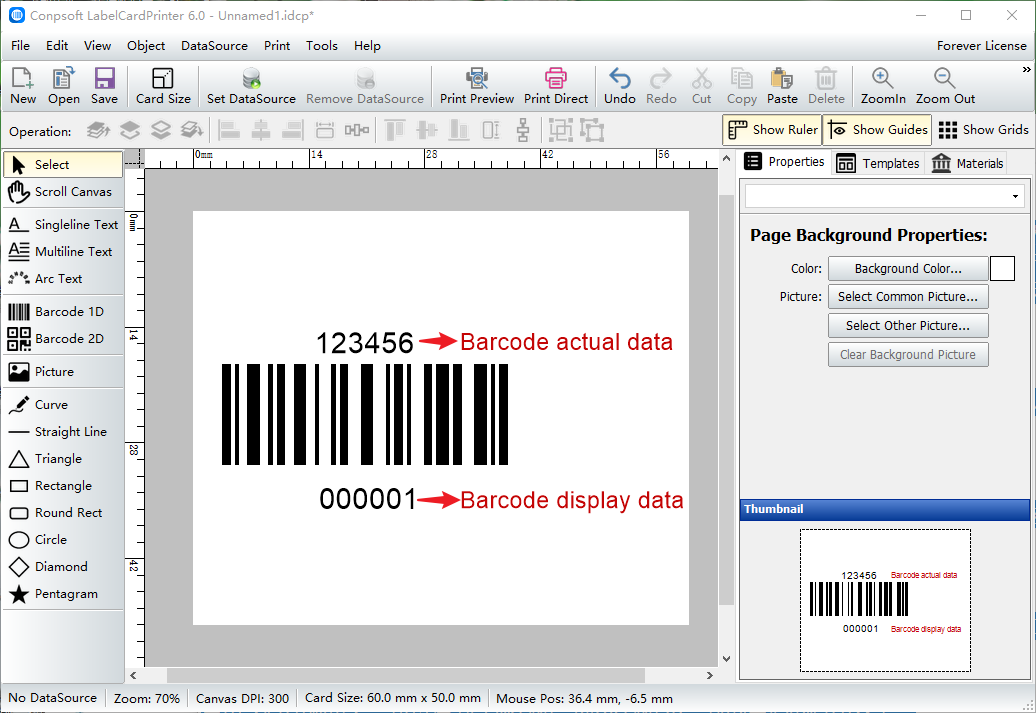Paste from clipboard
1036x713 pixels.
point(782,86)
